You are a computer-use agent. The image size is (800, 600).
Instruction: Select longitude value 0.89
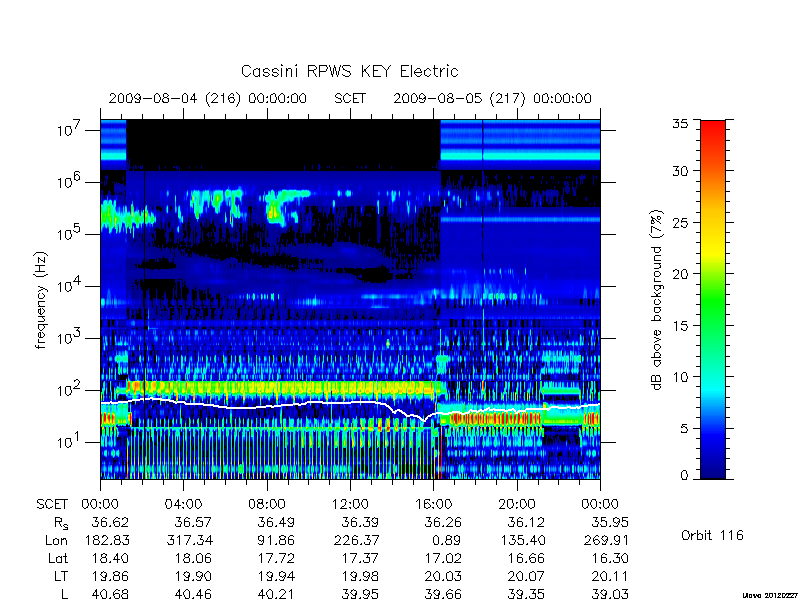447,540
